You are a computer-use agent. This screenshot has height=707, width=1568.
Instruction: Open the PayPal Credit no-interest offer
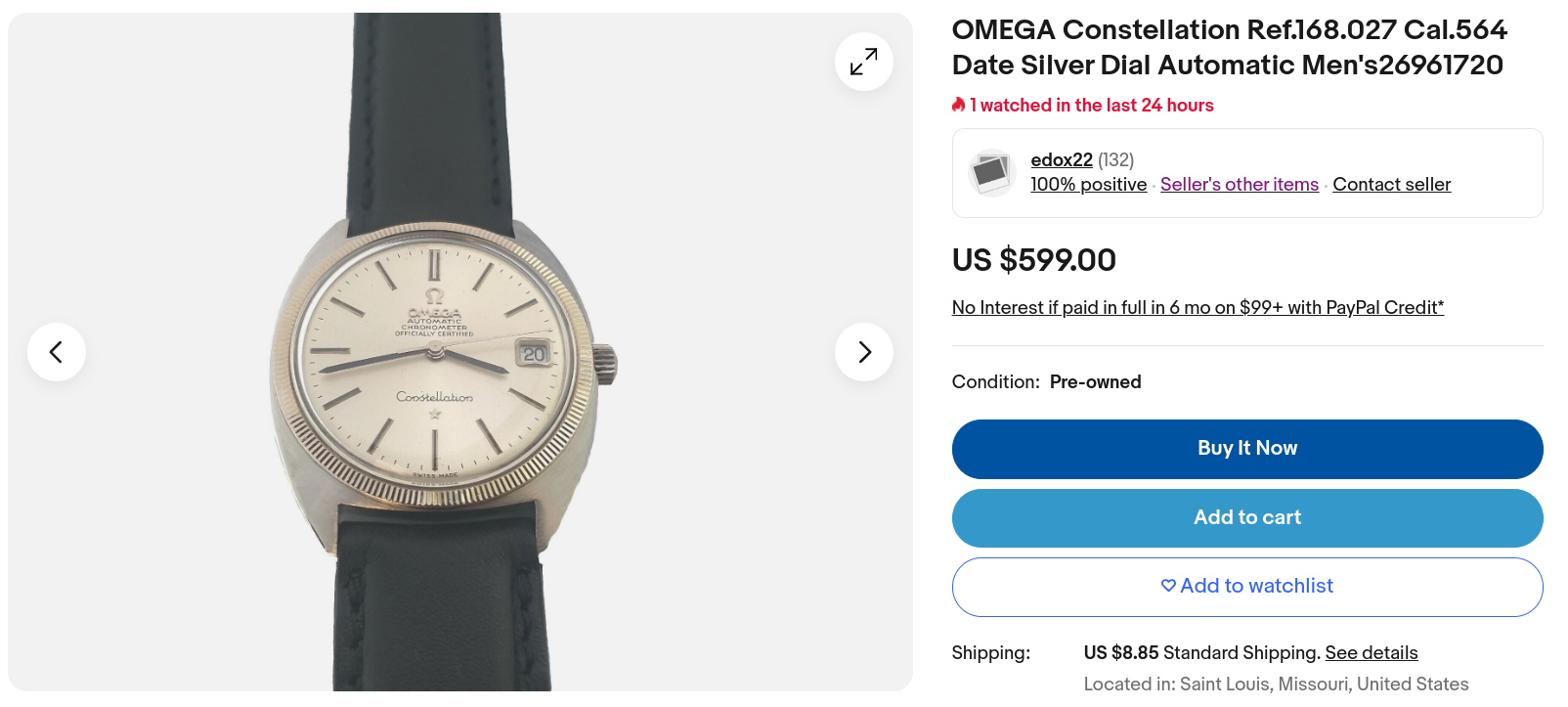1198,308
